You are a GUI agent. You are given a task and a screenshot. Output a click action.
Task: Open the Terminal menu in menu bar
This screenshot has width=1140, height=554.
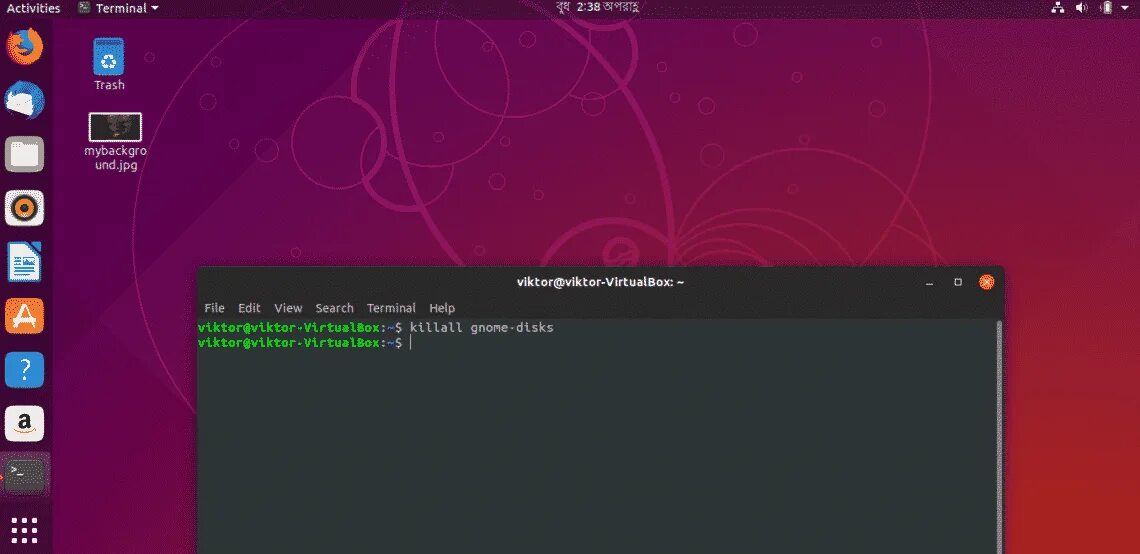tap(391, 308)
